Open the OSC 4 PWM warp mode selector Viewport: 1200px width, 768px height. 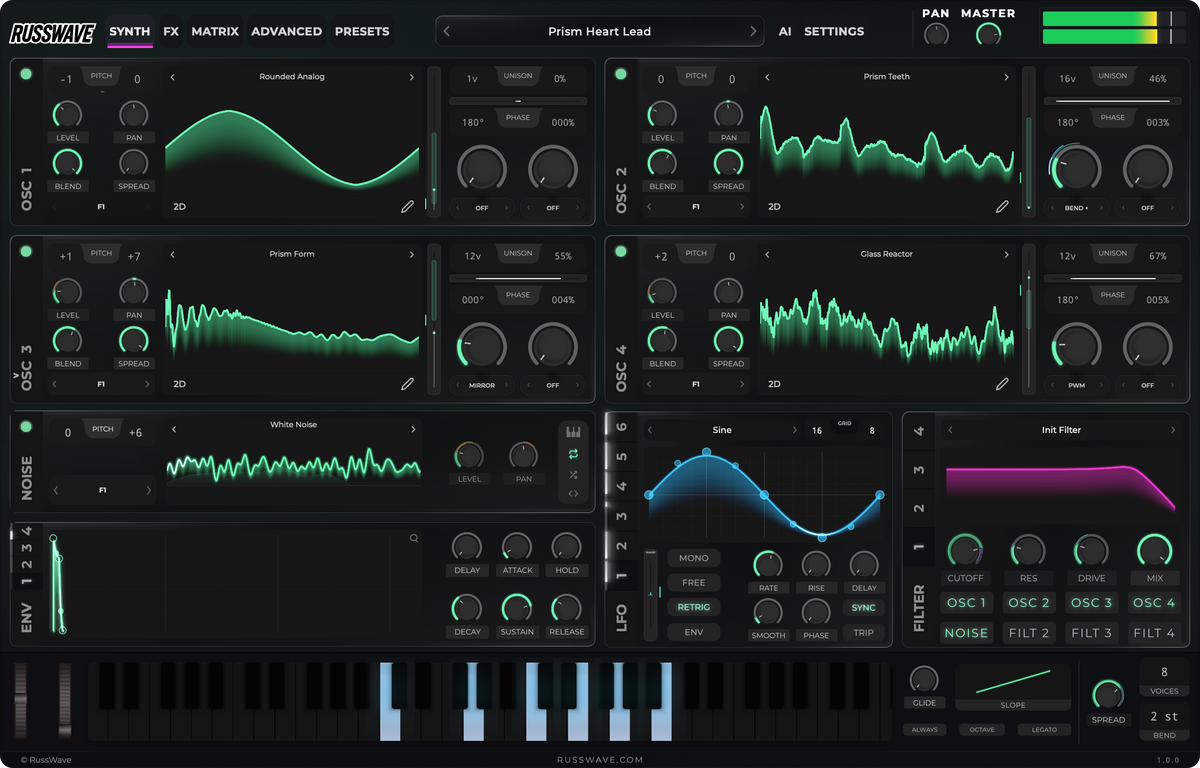[x=1077, y=385]
